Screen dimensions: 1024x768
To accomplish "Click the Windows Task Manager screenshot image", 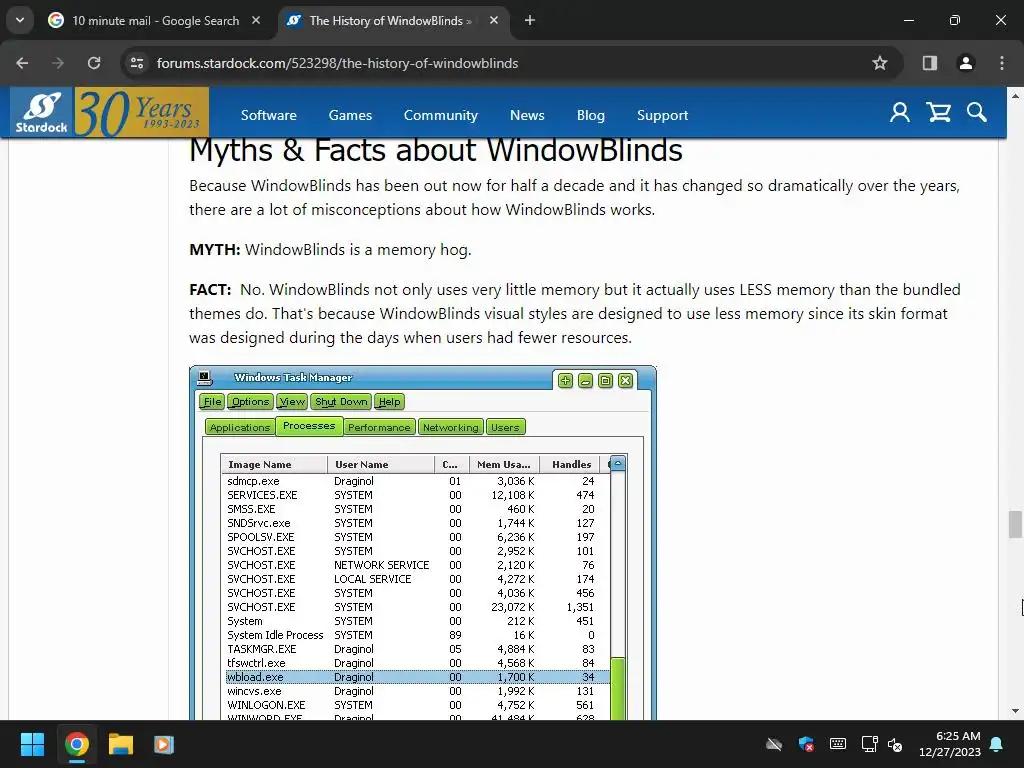I will 423,543.
